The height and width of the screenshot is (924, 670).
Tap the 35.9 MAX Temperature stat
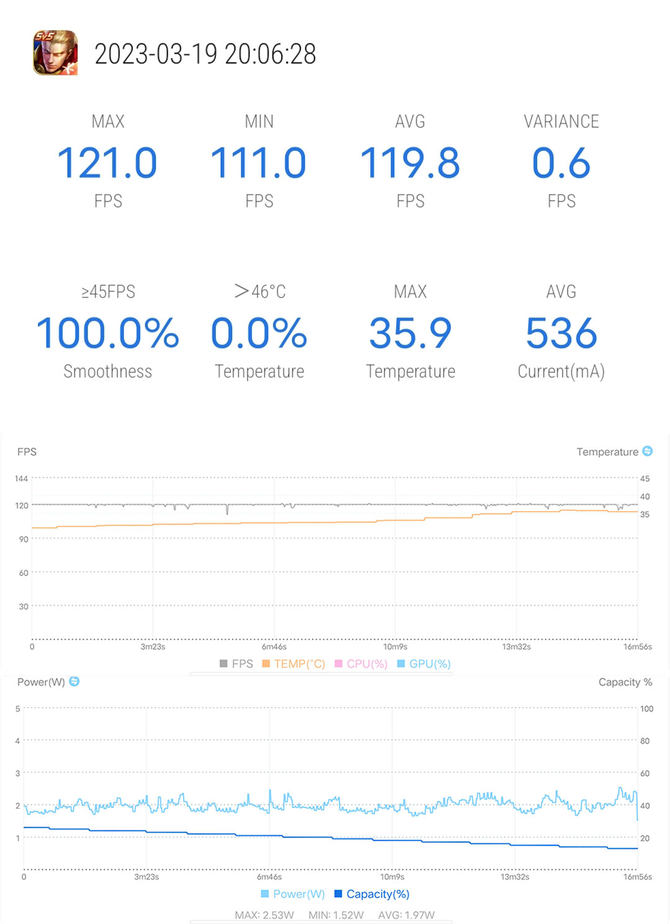click(410, 334)
